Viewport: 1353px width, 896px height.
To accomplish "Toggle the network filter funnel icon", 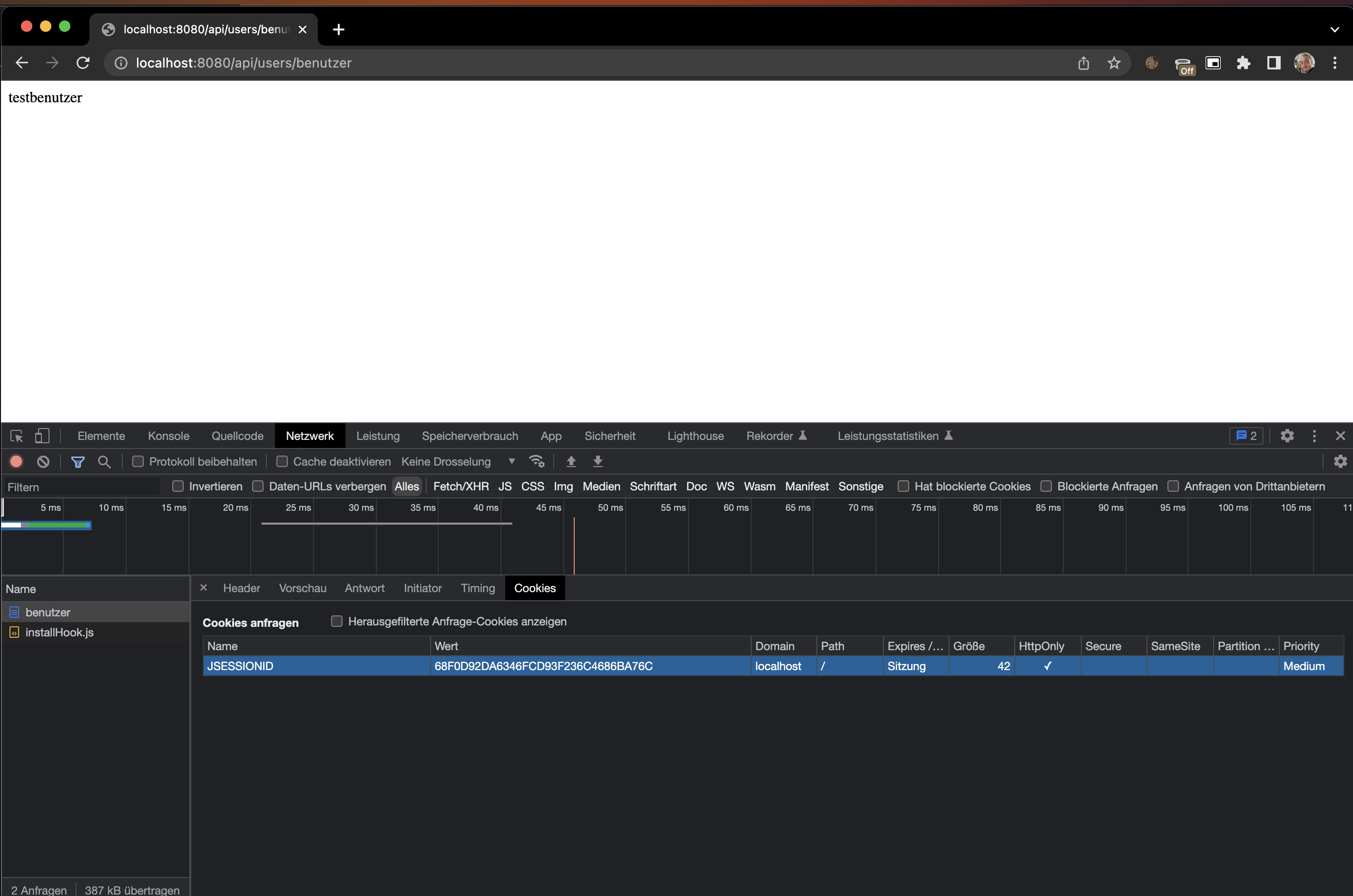I will pyautogui.click(x=78, y=462).
